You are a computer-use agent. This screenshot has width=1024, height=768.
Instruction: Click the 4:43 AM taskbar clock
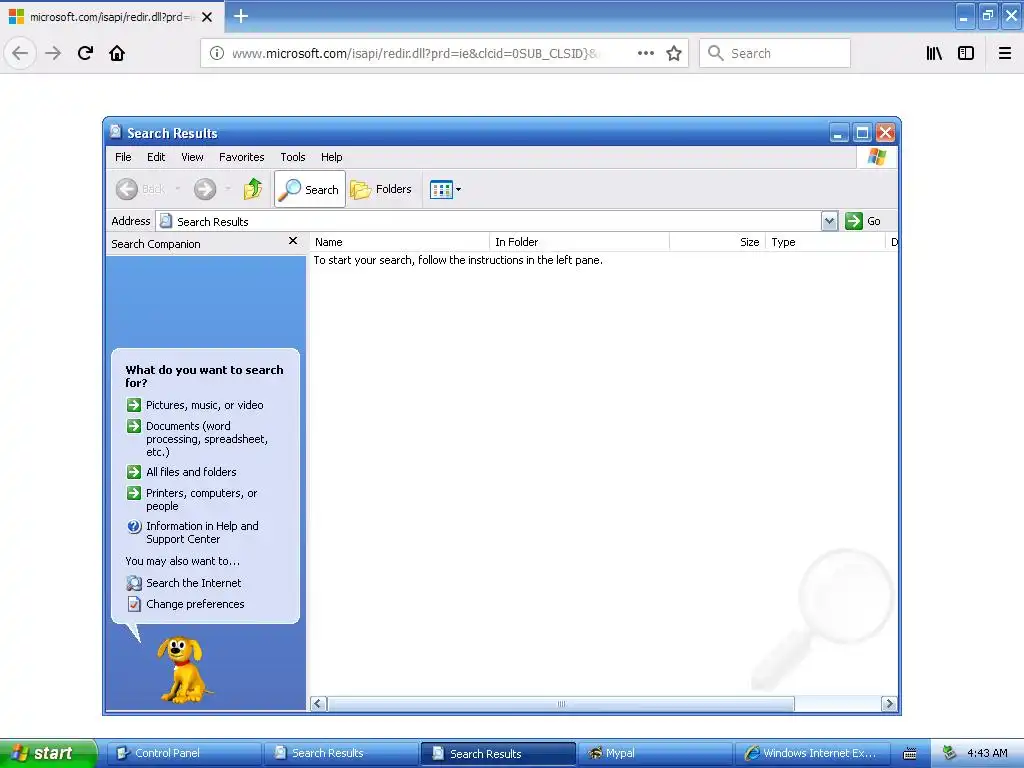click(987, 754)
